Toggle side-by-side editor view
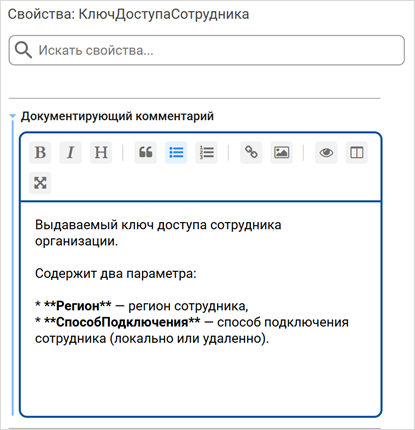This screenshot has width=415, height=430. pyautogui.click(x=357, y=152)
